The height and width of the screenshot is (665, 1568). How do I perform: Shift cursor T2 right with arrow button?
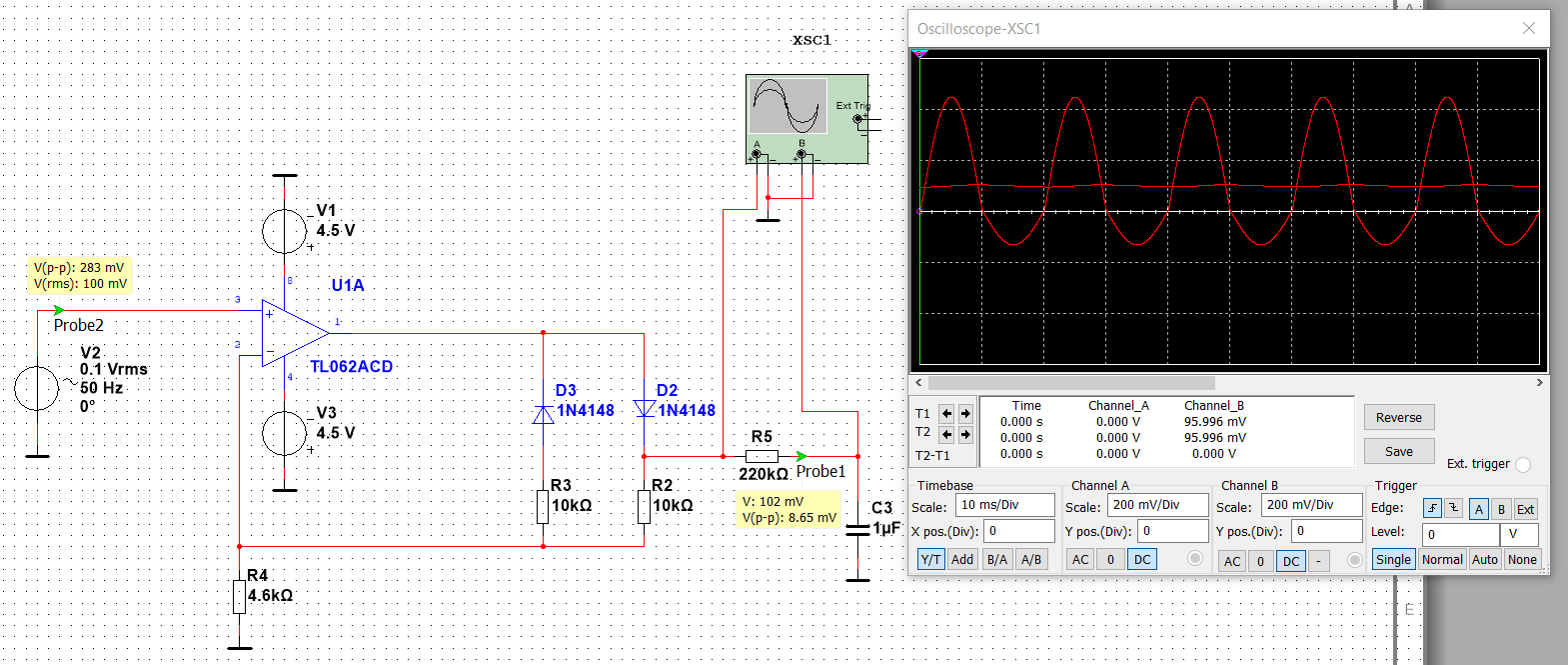pyautogui.click(x=965, y=434)
